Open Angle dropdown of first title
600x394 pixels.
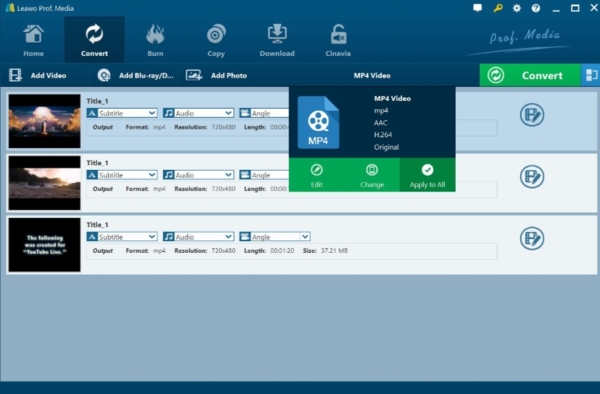point(264,113)
